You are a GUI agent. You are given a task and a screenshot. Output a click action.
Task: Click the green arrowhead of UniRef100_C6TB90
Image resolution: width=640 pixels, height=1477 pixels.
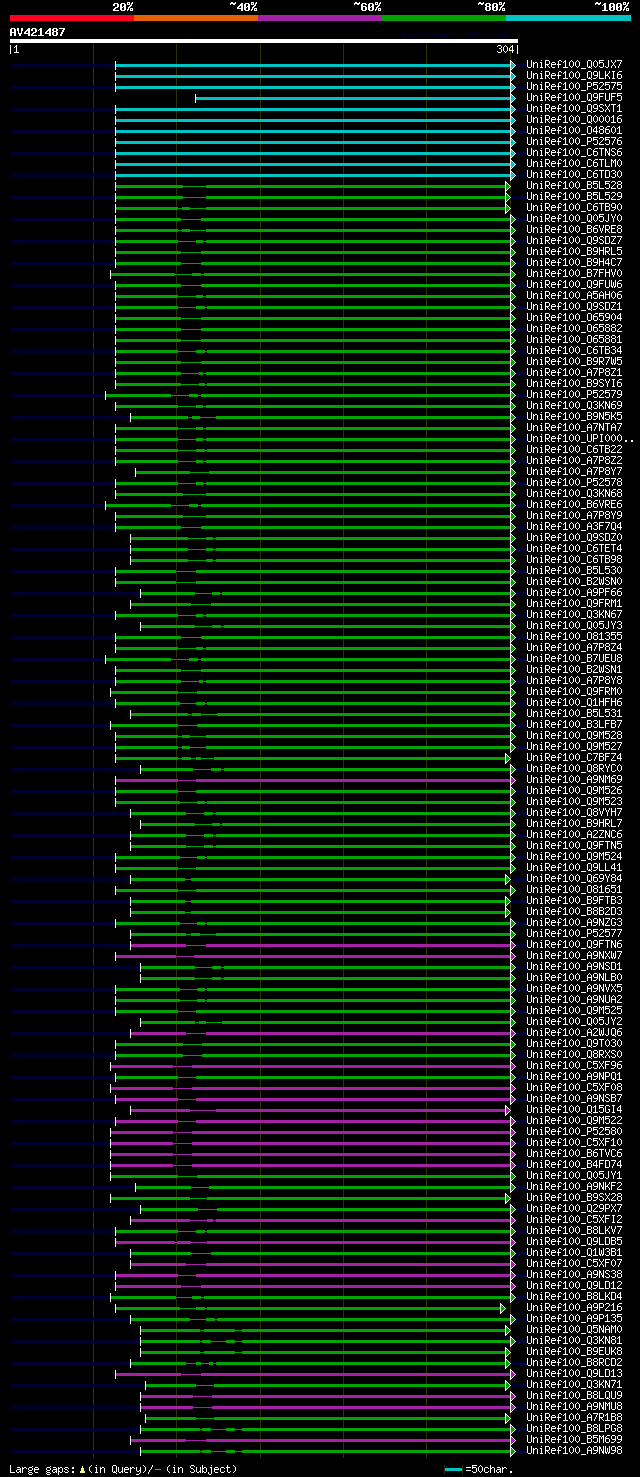click(508, 208)
